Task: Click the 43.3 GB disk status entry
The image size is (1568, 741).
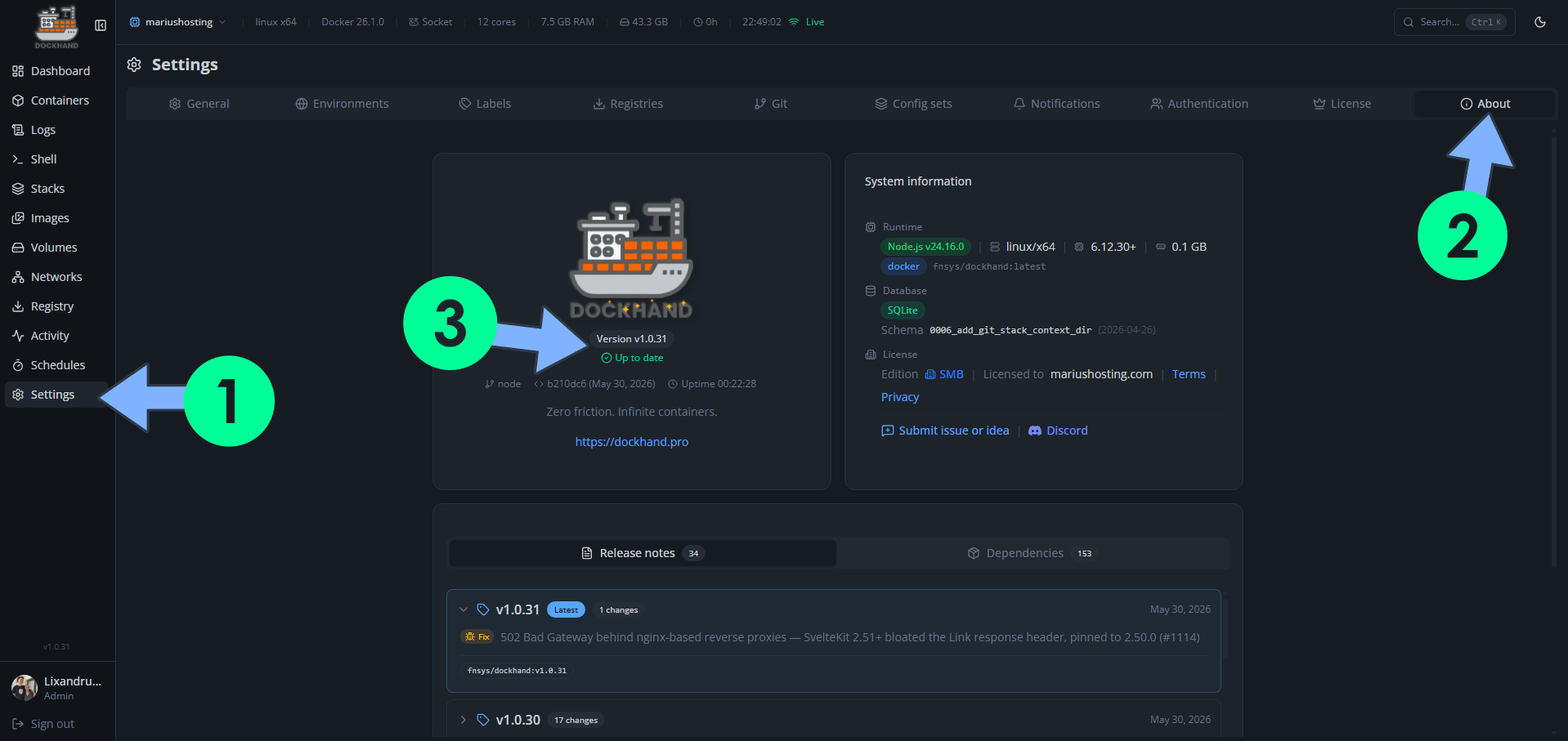Action: [643, 22]
